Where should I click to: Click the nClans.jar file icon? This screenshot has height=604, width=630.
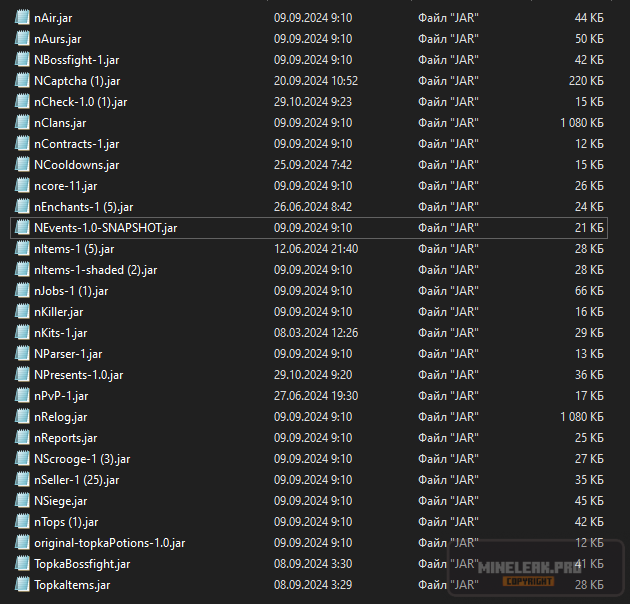click(22, 122)
